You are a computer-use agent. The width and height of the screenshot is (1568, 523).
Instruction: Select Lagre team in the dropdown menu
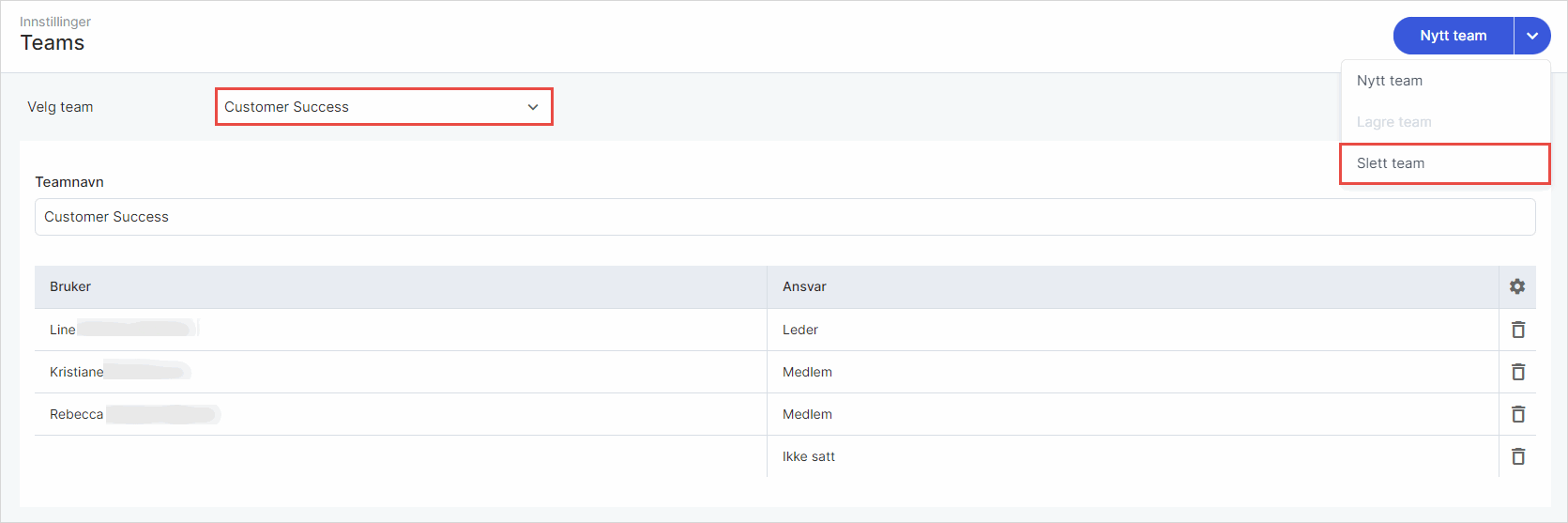pyautogui.click(x=1393, y=122)
